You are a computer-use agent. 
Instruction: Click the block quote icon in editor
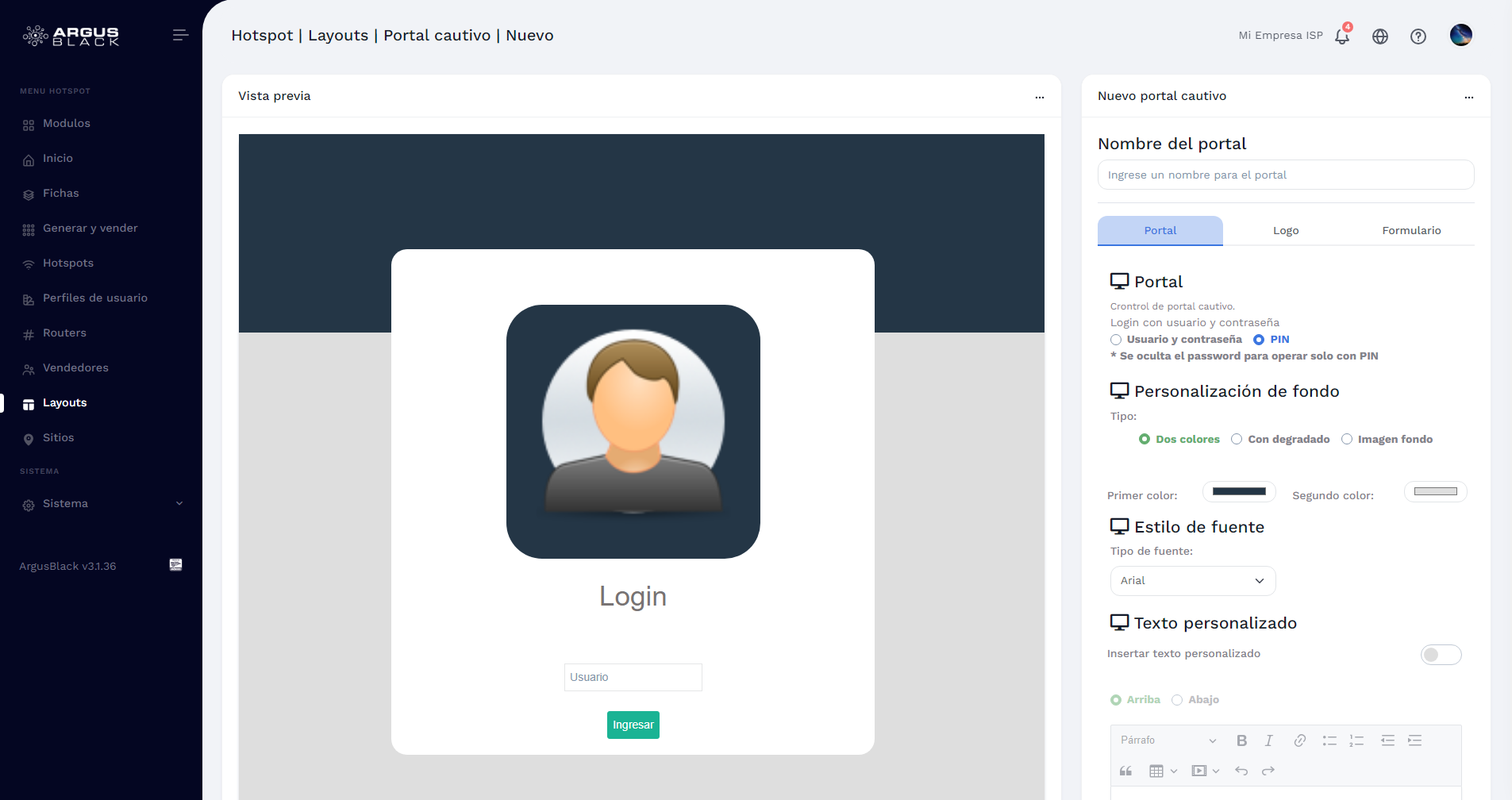coord(1125,771)
